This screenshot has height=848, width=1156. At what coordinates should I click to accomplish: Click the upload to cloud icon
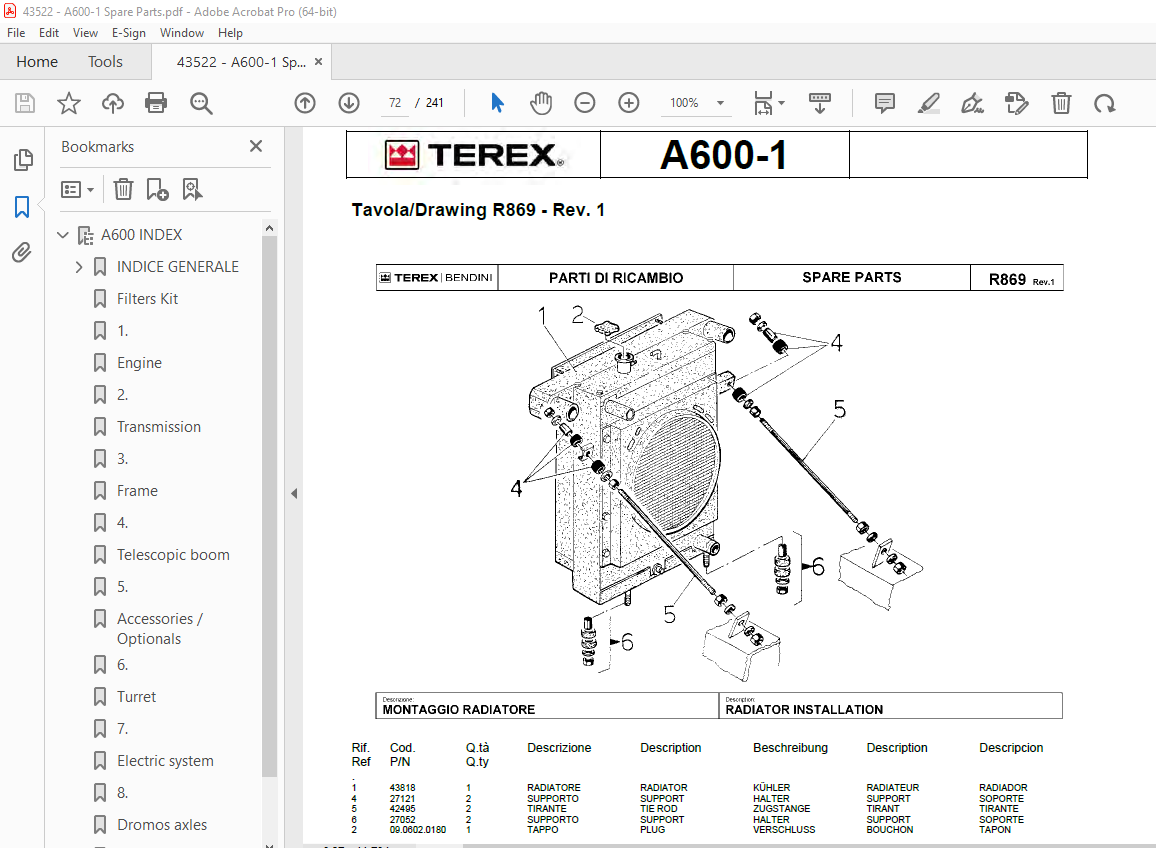click(113, 103)
